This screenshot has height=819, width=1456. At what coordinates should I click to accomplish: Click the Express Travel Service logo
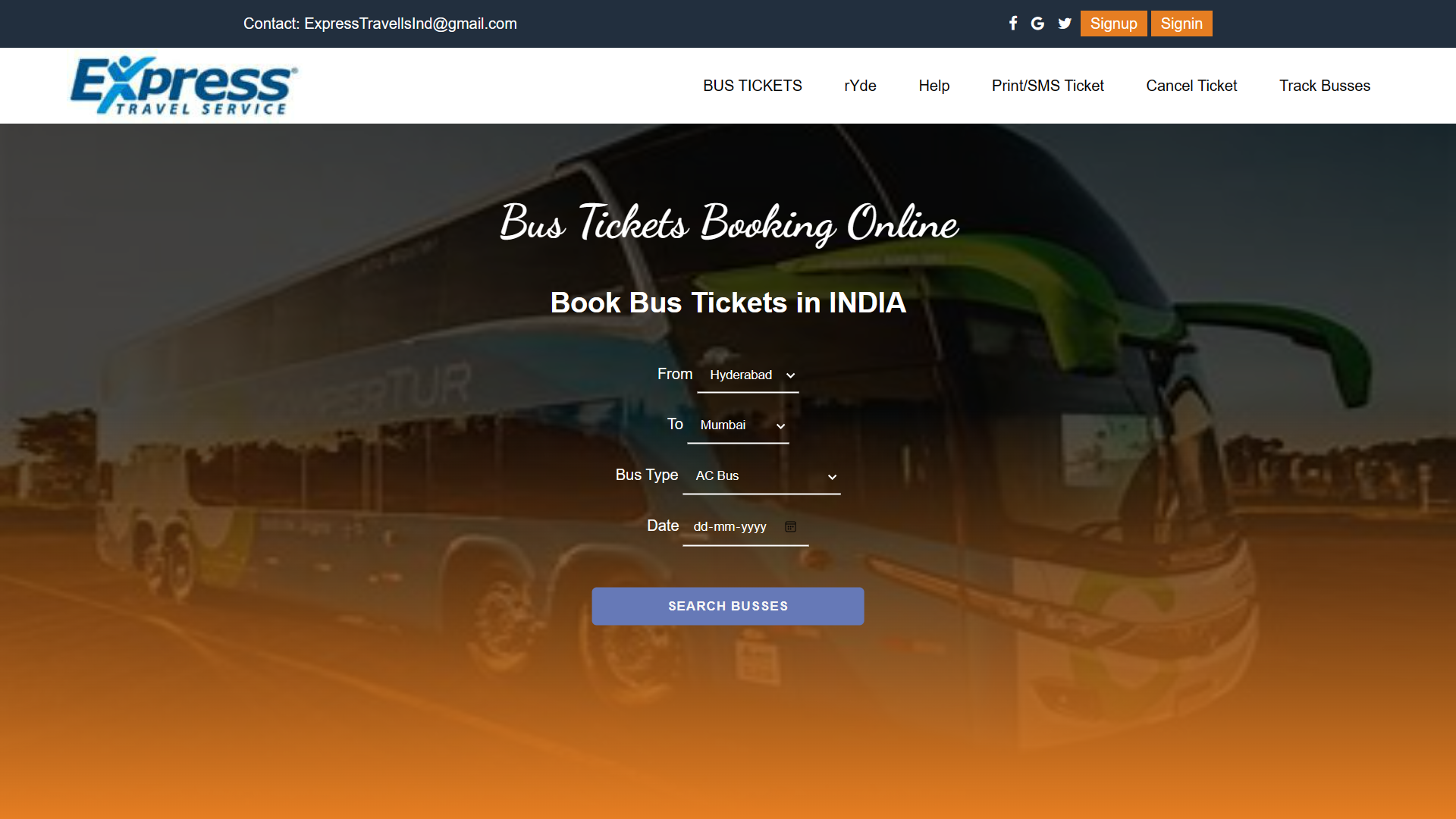[x=184, y=86]
